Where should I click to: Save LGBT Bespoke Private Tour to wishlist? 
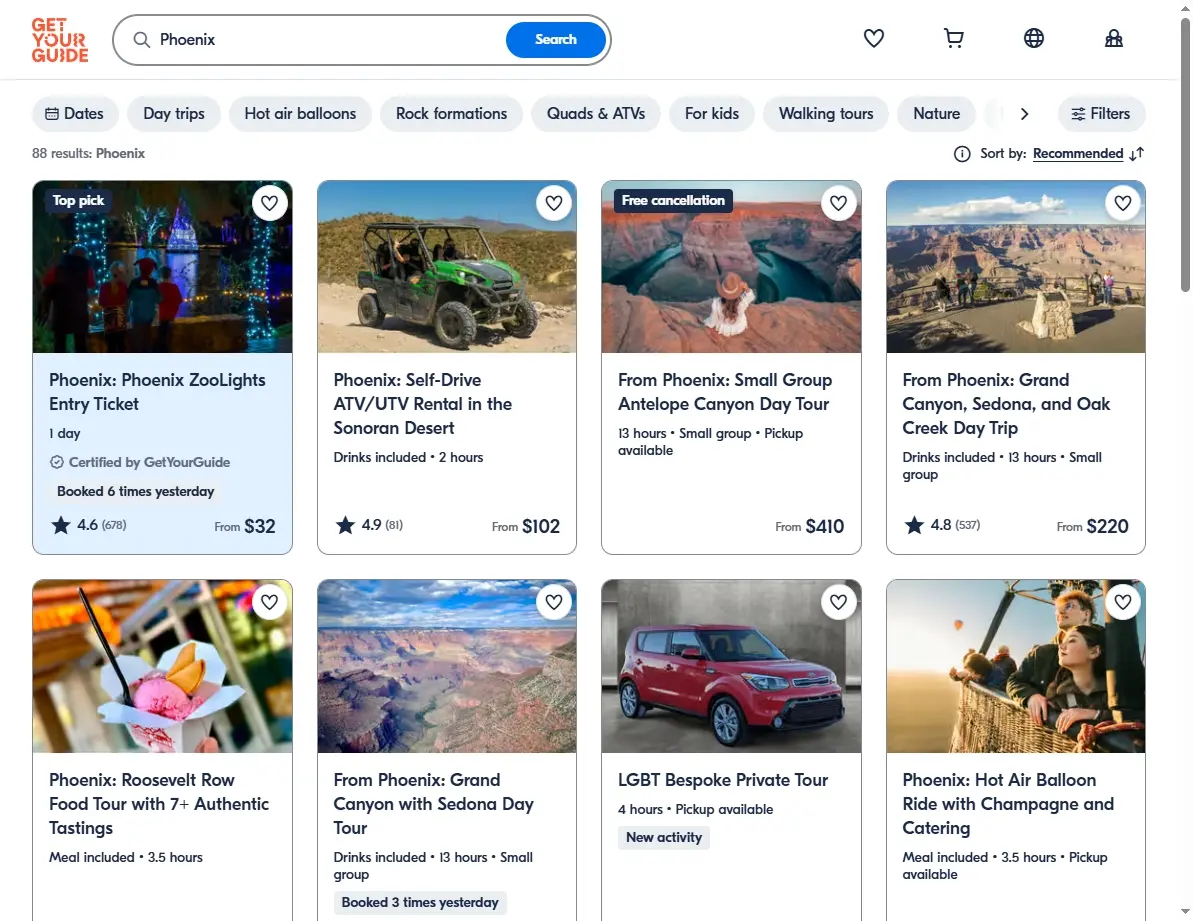point(838,602)
